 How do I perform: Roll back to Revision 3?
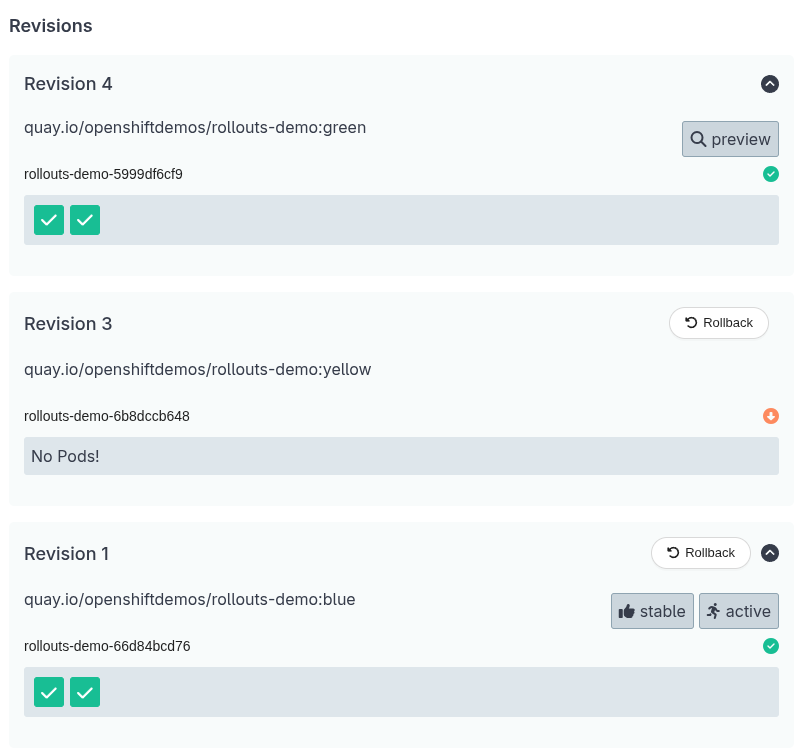[718, 323]
